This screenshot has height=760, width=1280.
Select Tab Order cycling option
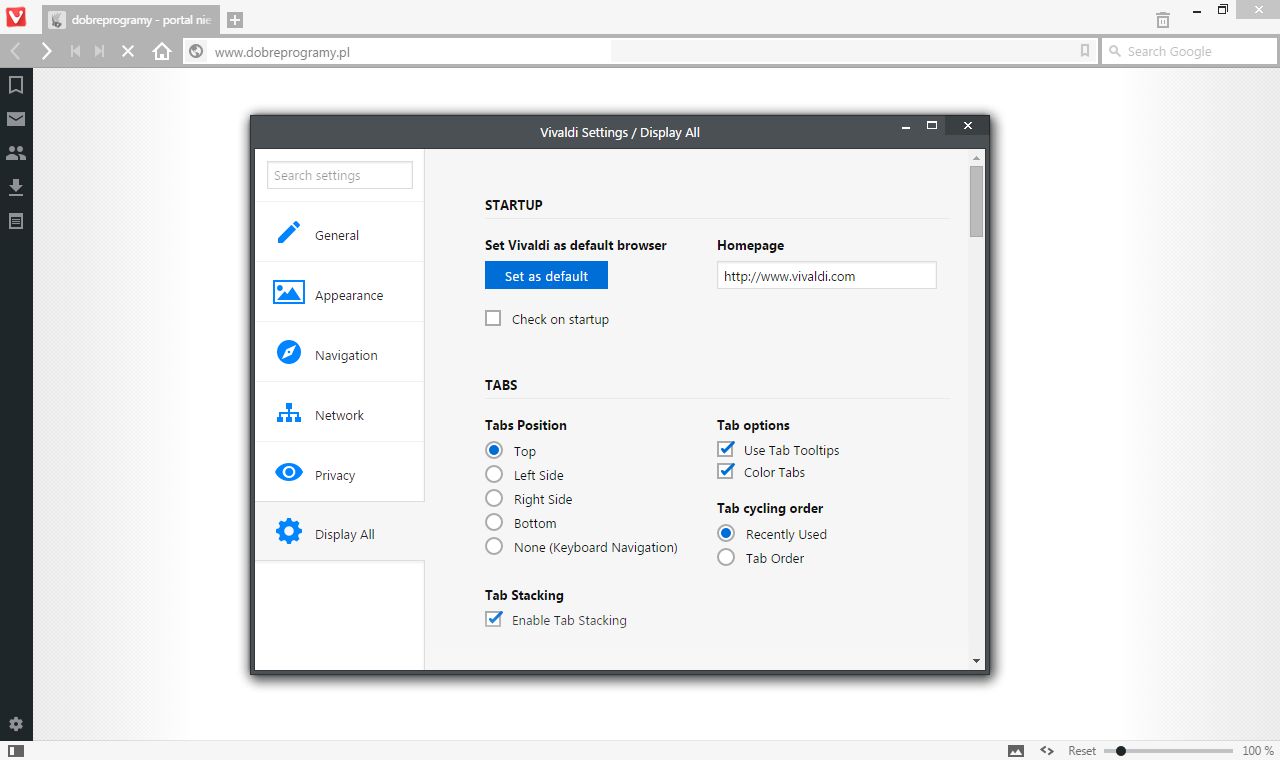coord(726,557)
